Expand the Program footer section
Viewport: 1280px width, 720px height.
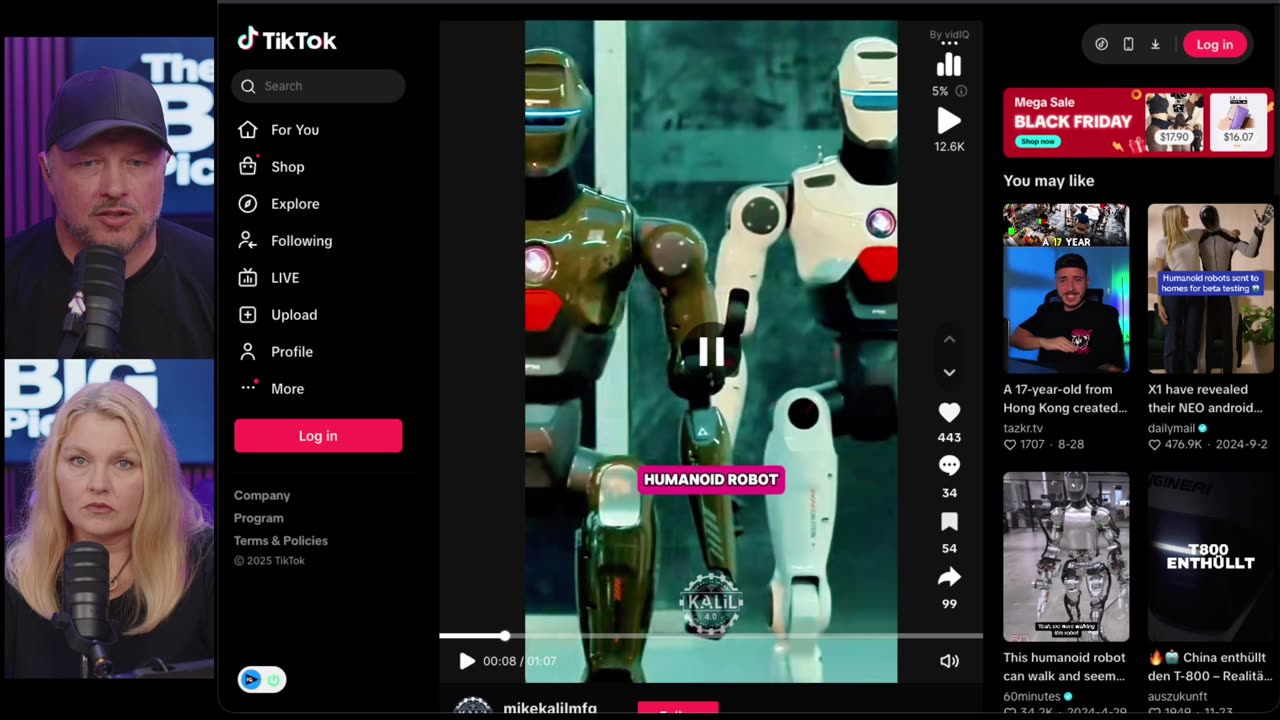coord(259,518)
